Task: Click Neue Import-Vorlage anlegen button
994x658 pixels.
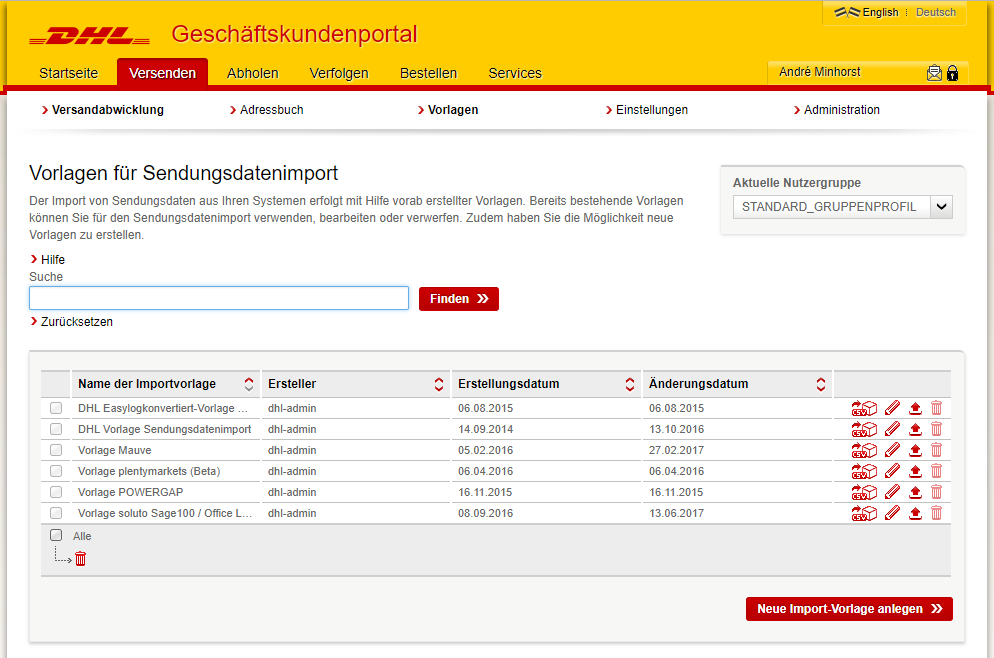Action: coord(849,609)
